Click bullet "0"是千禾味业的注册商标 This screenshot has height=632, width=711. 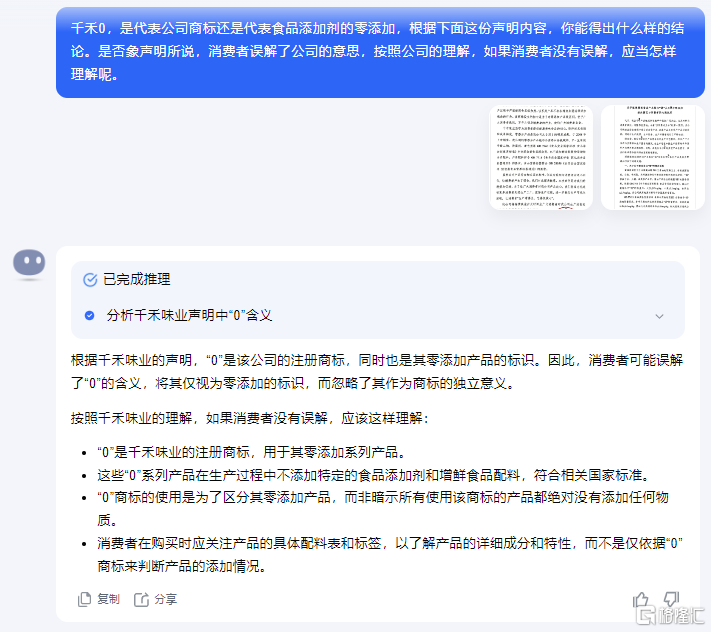[x=251, y=452]
